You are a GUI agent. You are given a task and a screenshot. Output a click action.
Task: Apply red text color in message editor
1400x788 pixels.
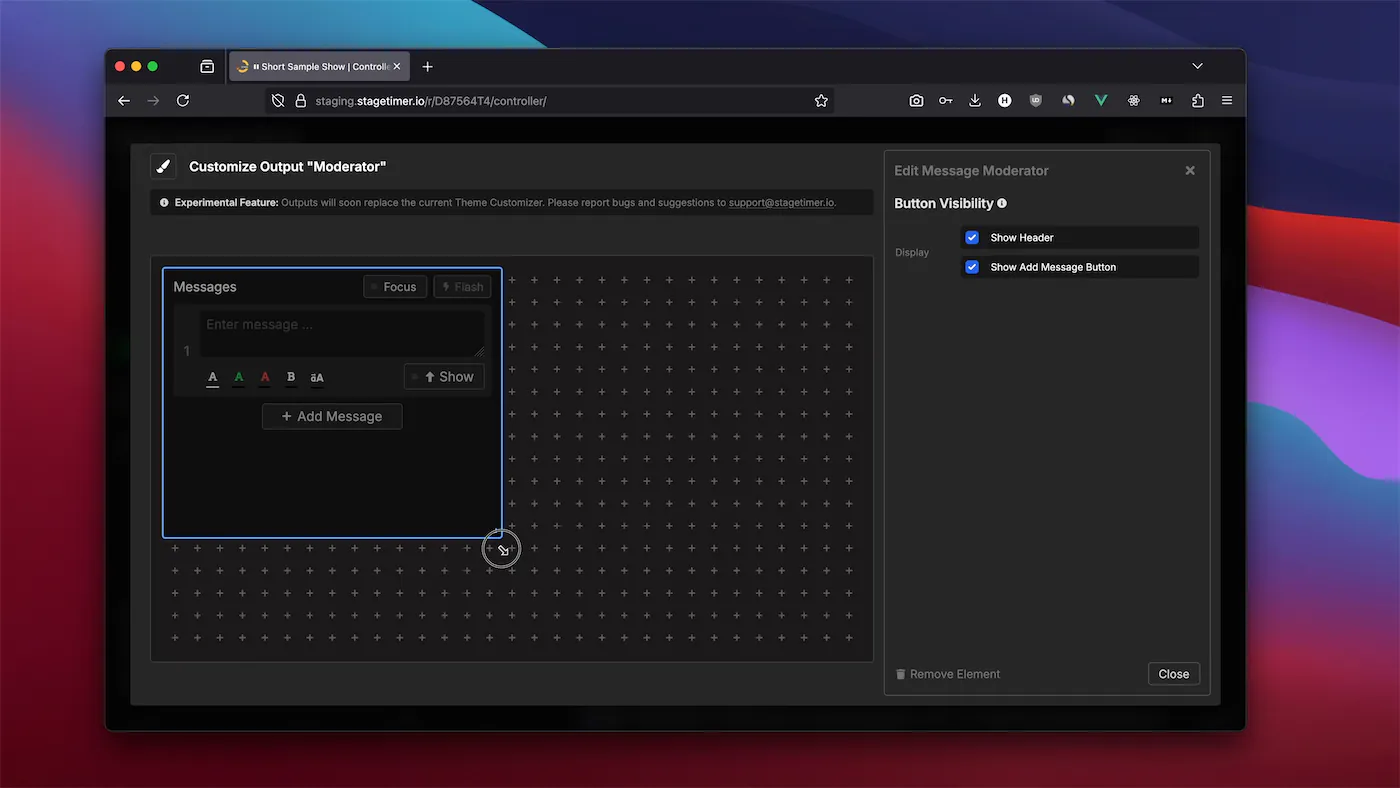pos(264,377)
